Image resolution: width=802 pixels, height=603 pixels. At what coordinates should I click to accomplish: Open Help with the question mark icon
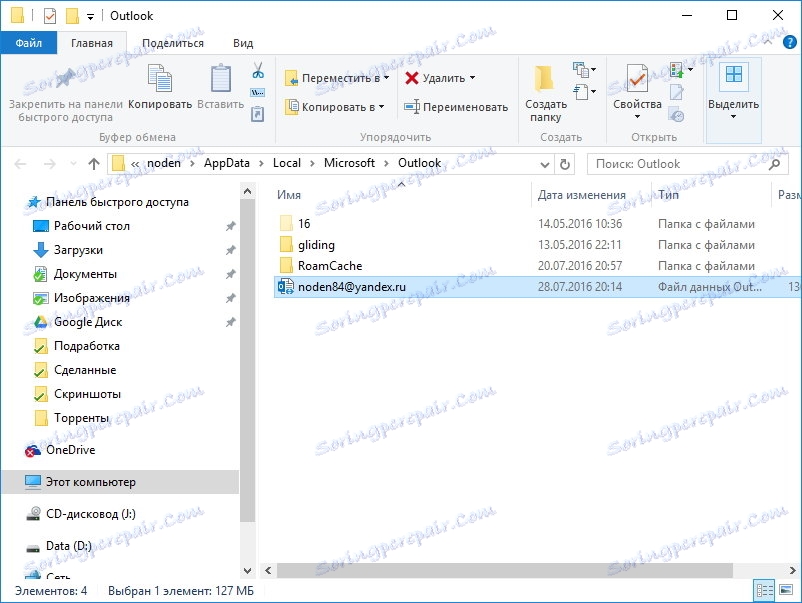789,42
